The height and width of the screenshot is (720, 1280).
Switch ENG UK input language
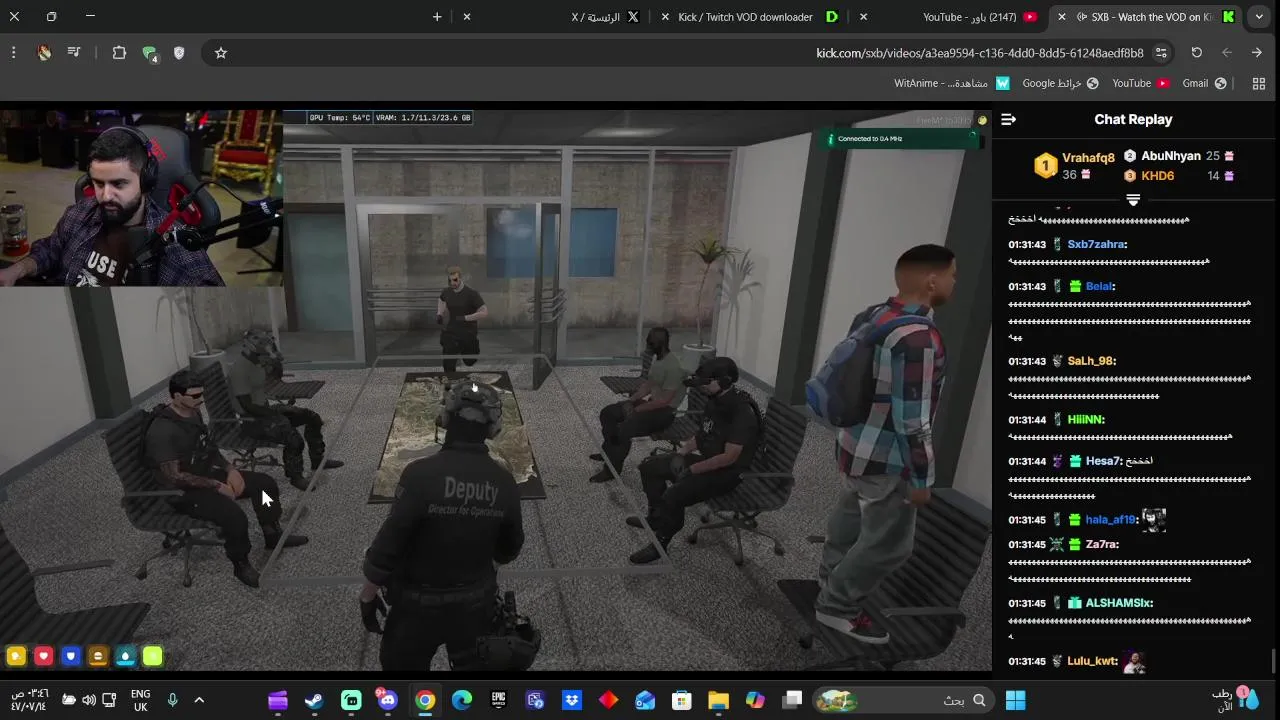point(140,700)
